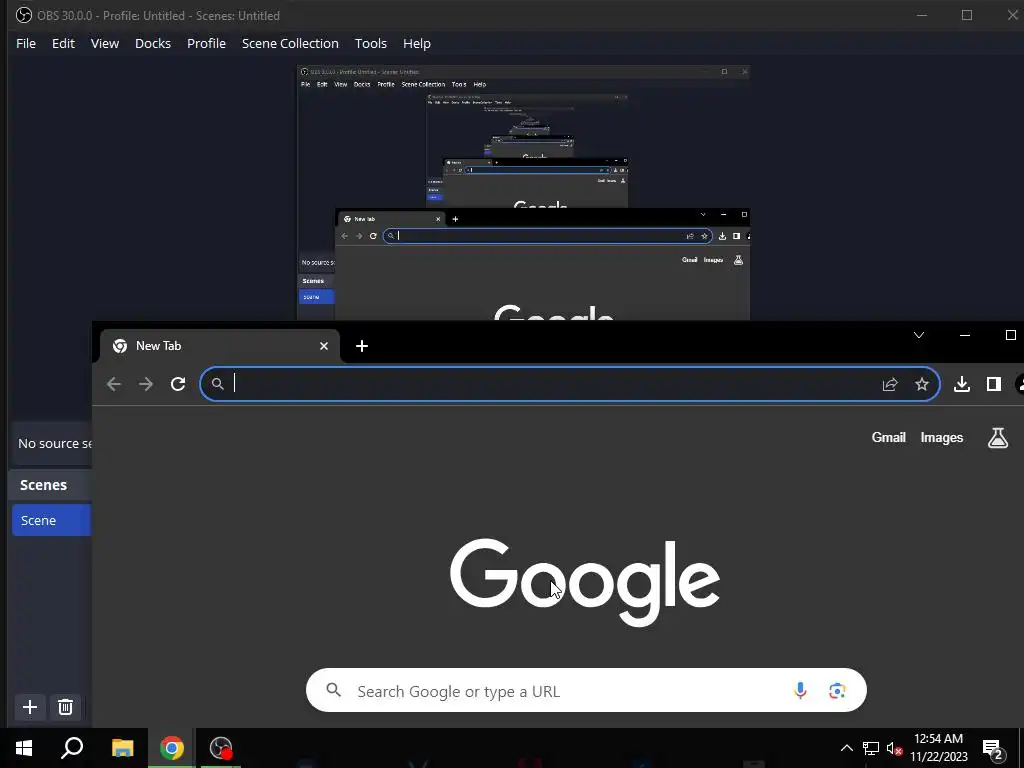The image size is (1024, 768).
Task: Expand Chrome tab search chevron
Action: tap(919, 335)
